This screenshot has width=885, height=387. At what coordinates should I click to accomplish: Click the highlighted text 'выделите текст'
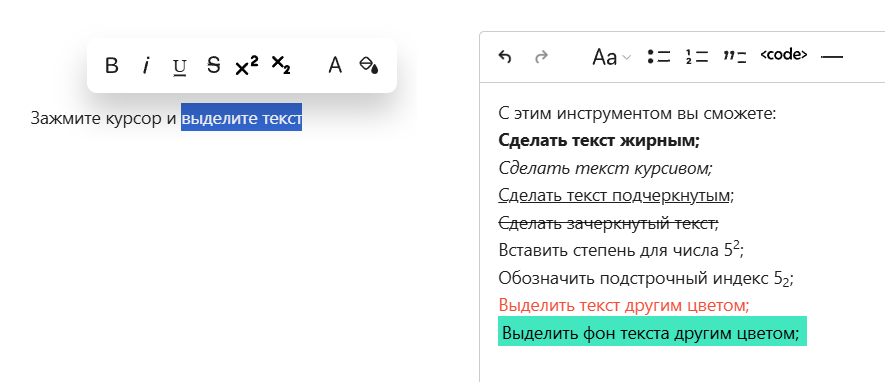[242, 117]
